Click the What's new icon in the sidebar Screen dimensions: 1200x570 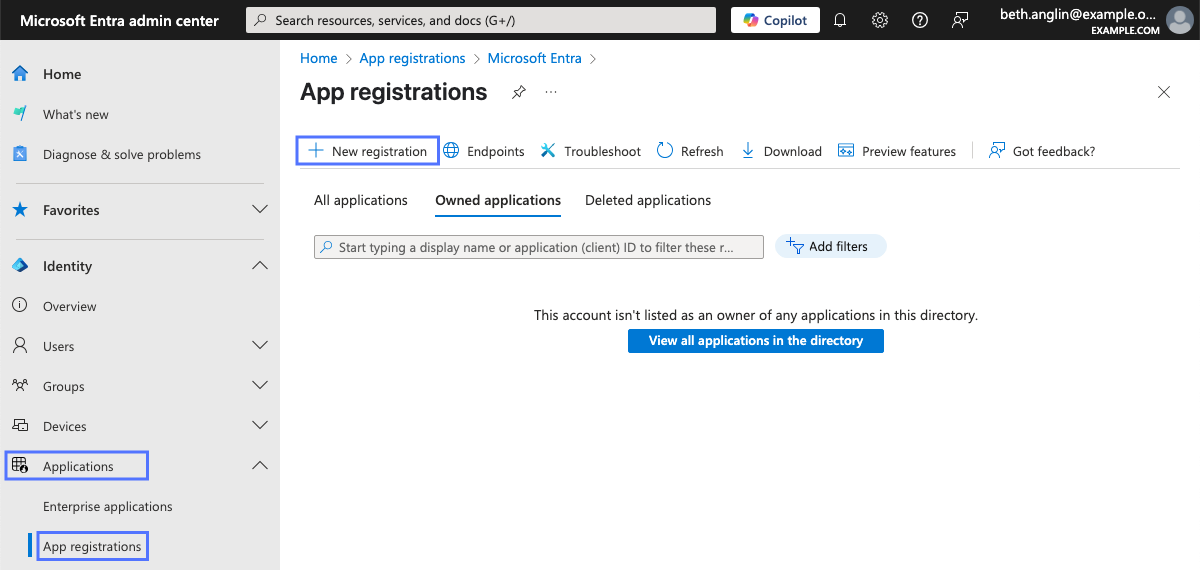(x=19, y=114)
